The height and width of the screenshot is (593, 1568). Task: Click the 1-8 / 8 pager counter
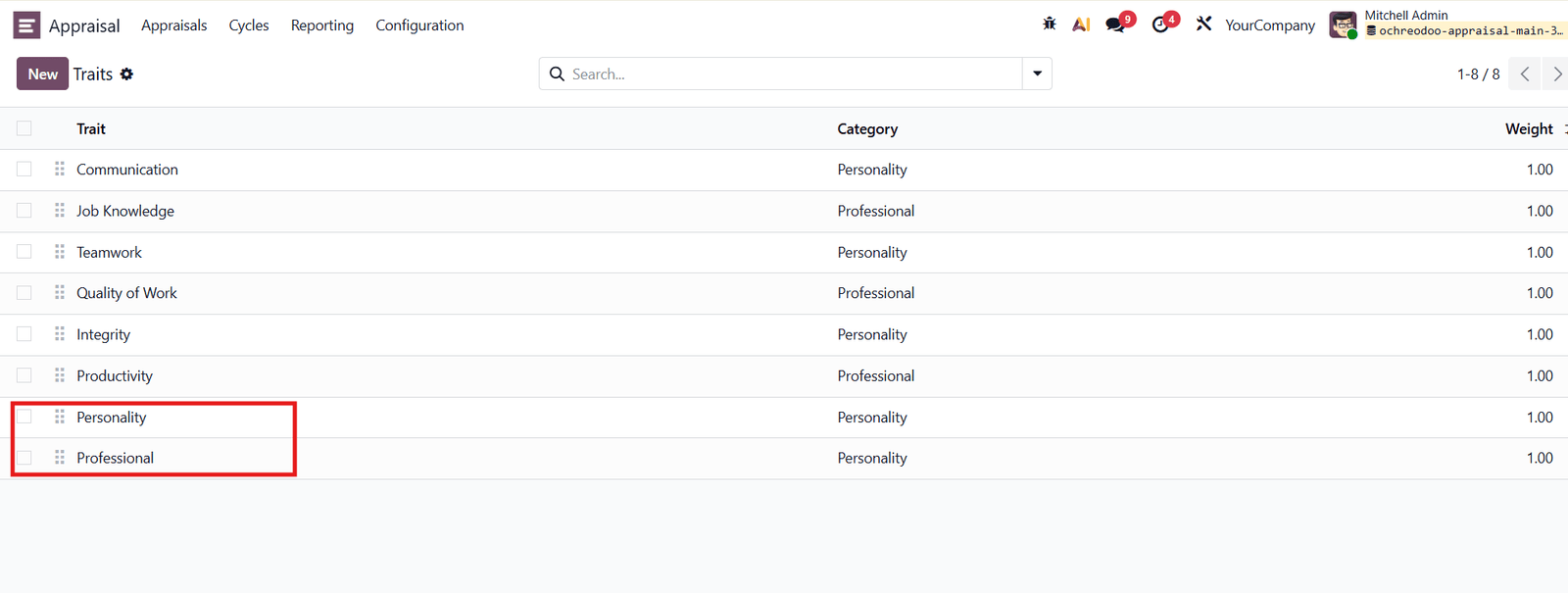(x=1478, y=74)
